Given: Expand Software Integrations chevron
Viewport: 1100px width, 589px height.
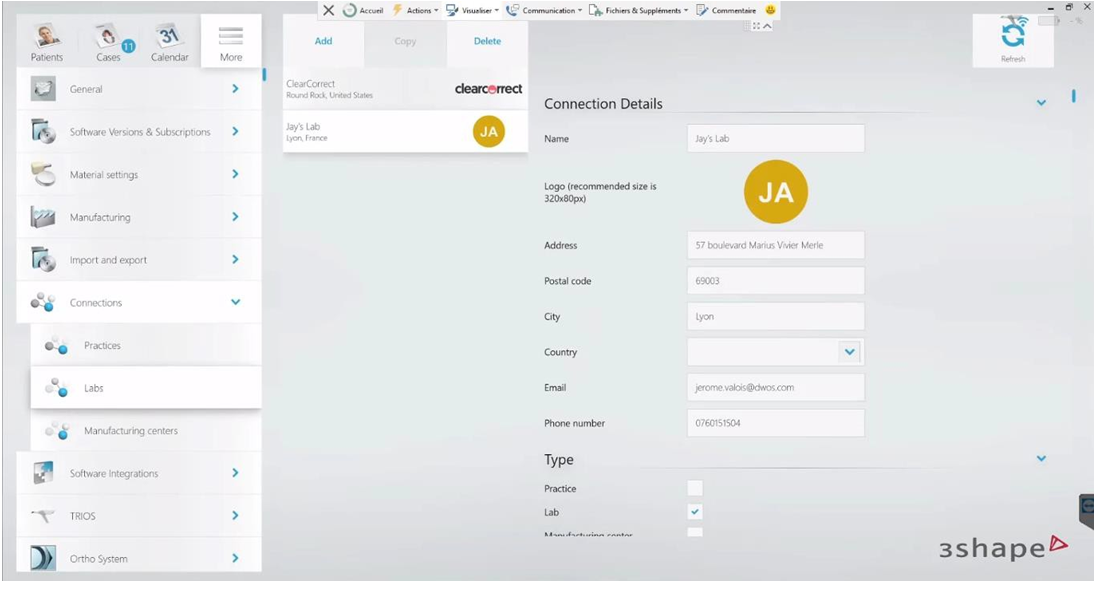Looking at the screenshot, I should point(236,473).
